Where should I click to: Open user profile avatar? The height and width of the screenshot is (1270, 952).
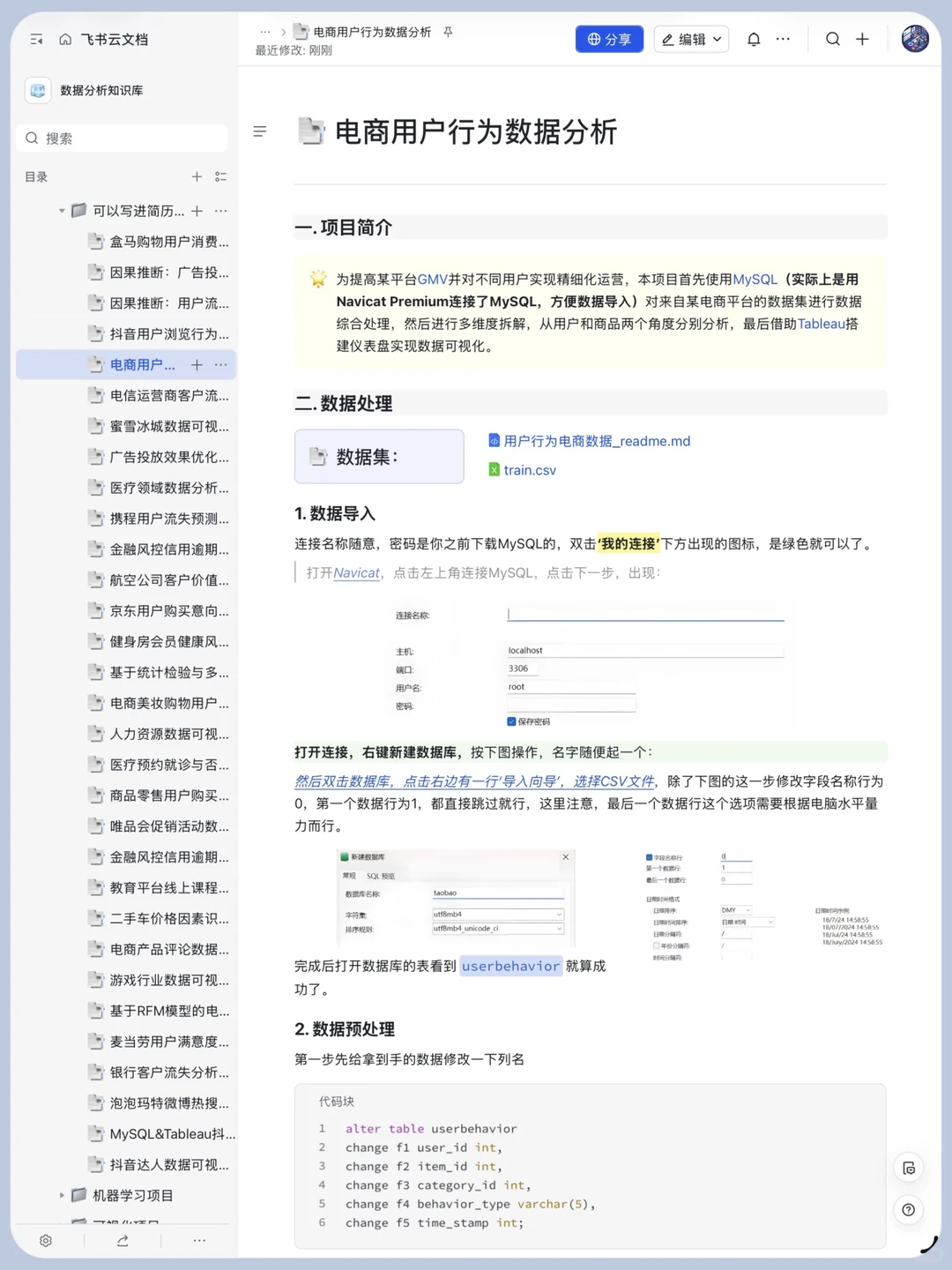[x=915, y=39]
